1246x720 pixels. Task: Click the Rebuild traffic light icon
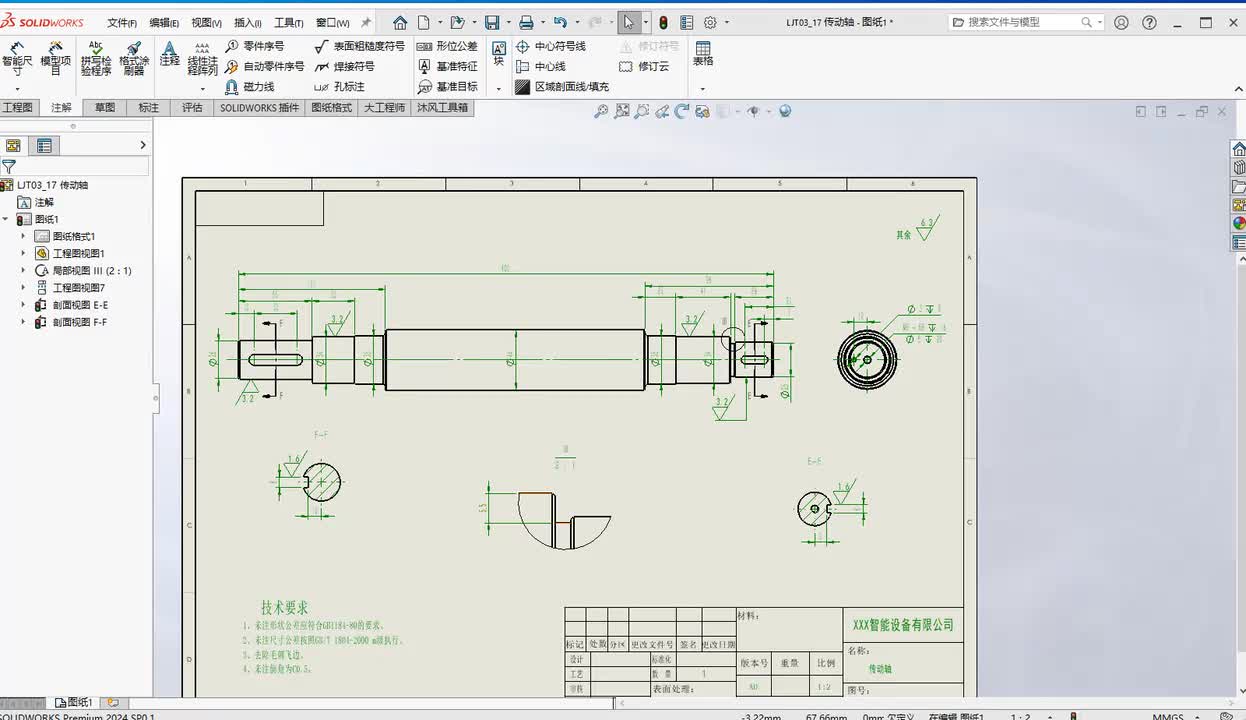point(663,22)
